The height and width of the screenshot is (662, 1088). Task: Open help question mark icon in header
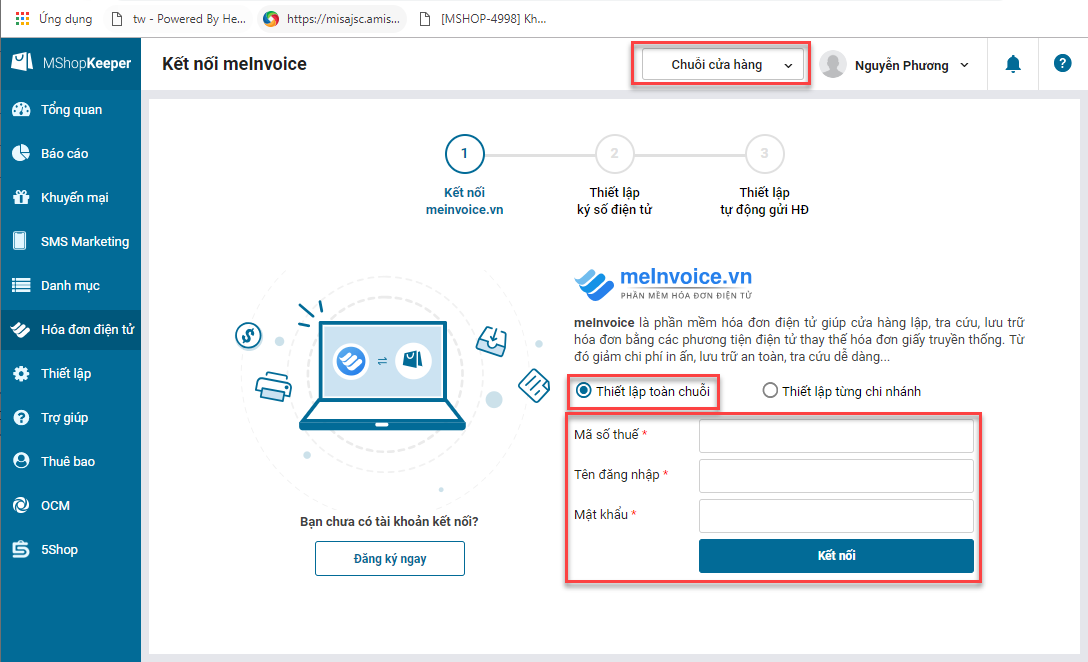pos(1062,63)
